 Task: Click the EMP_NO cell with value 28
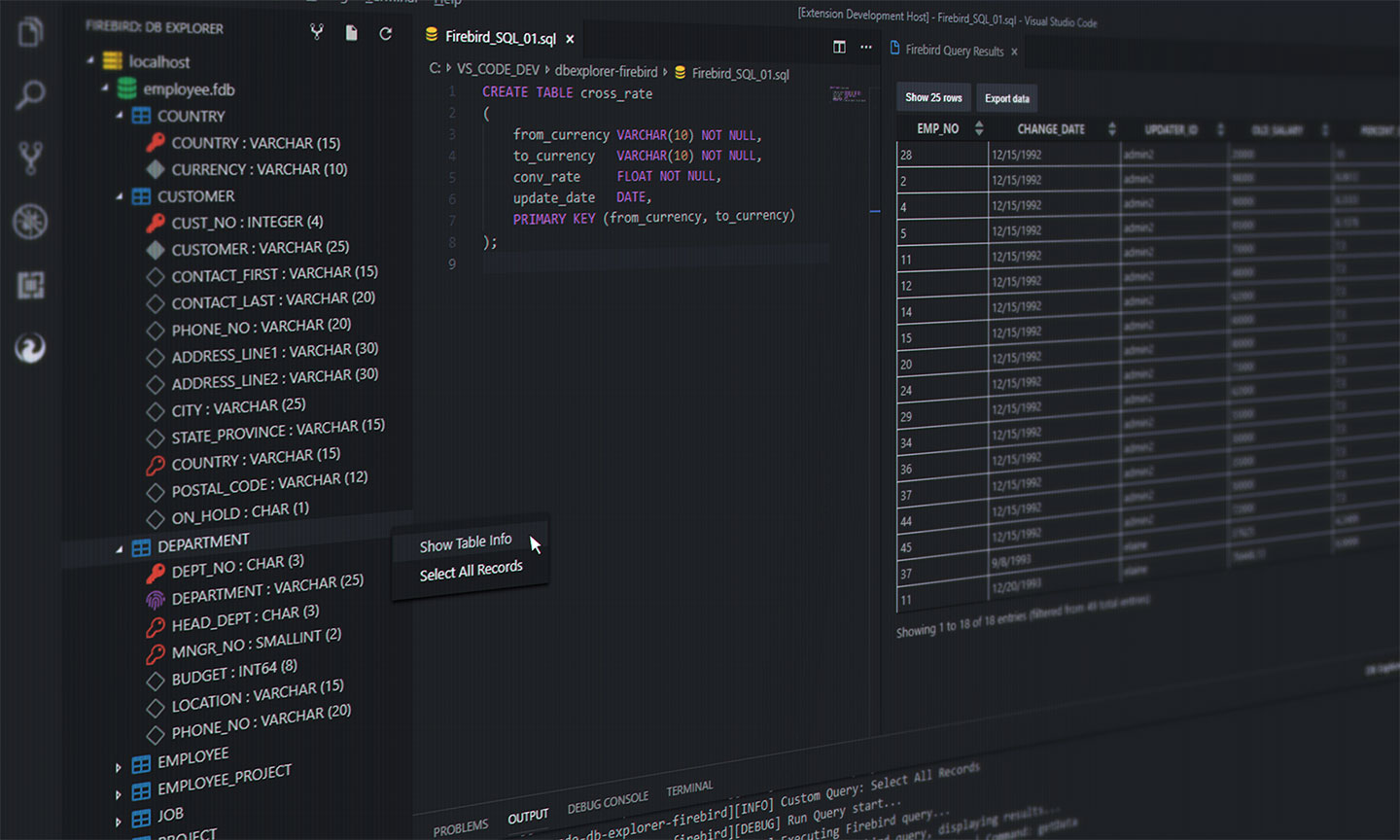941,155
